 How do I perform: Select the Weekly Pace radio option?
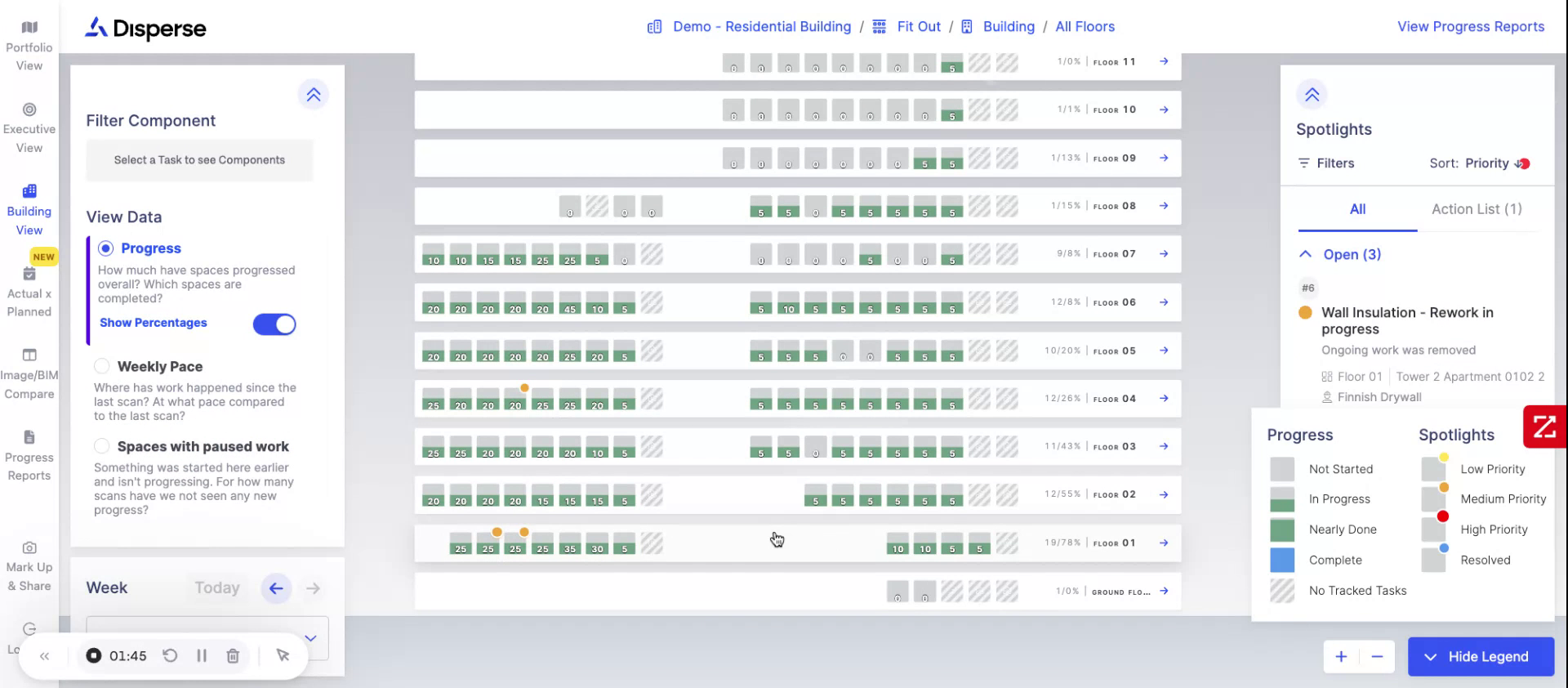coord(102,366)
